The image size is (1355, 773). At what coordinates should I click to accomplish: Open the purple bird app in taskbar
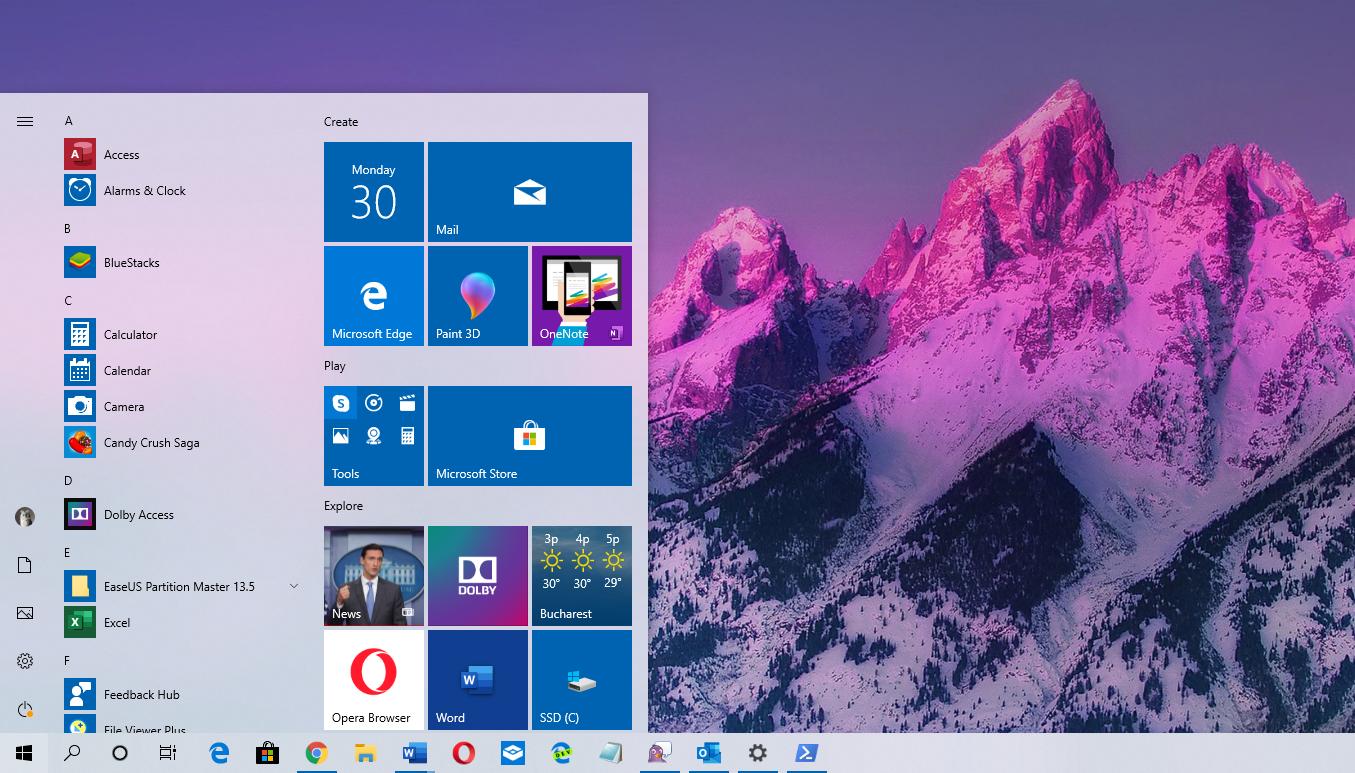coord(660,753)
